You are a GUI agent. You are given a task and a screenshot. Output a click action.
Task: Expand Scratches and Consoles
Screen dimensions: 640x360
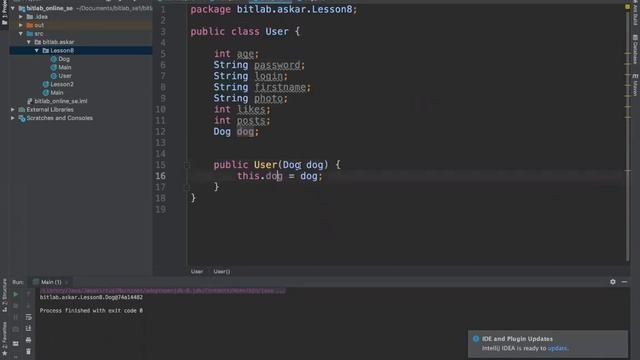tap(13, 118)
